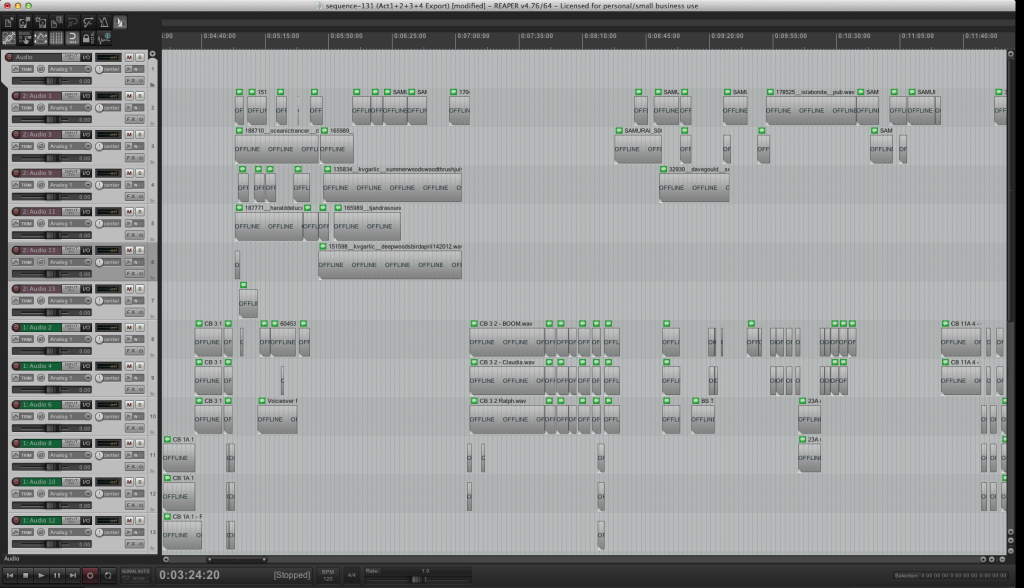1024x588 pixels.
Task: Click the round arrow button above the track numbers
Action: (152, 54)
